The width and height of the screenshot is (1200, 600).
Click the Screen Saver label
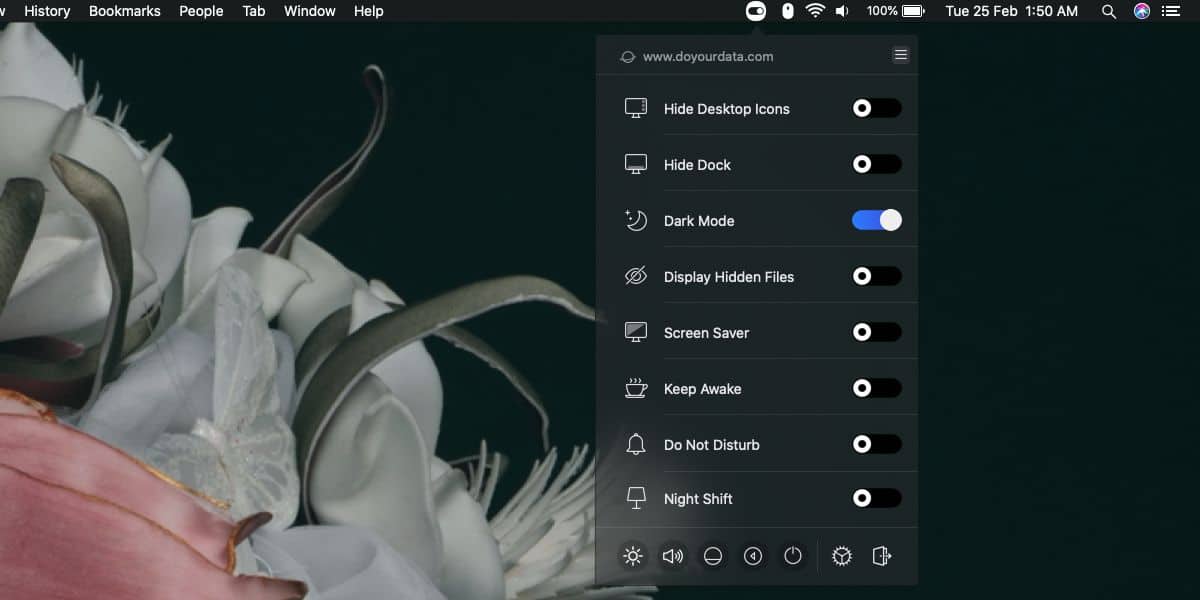click(706, 333)
